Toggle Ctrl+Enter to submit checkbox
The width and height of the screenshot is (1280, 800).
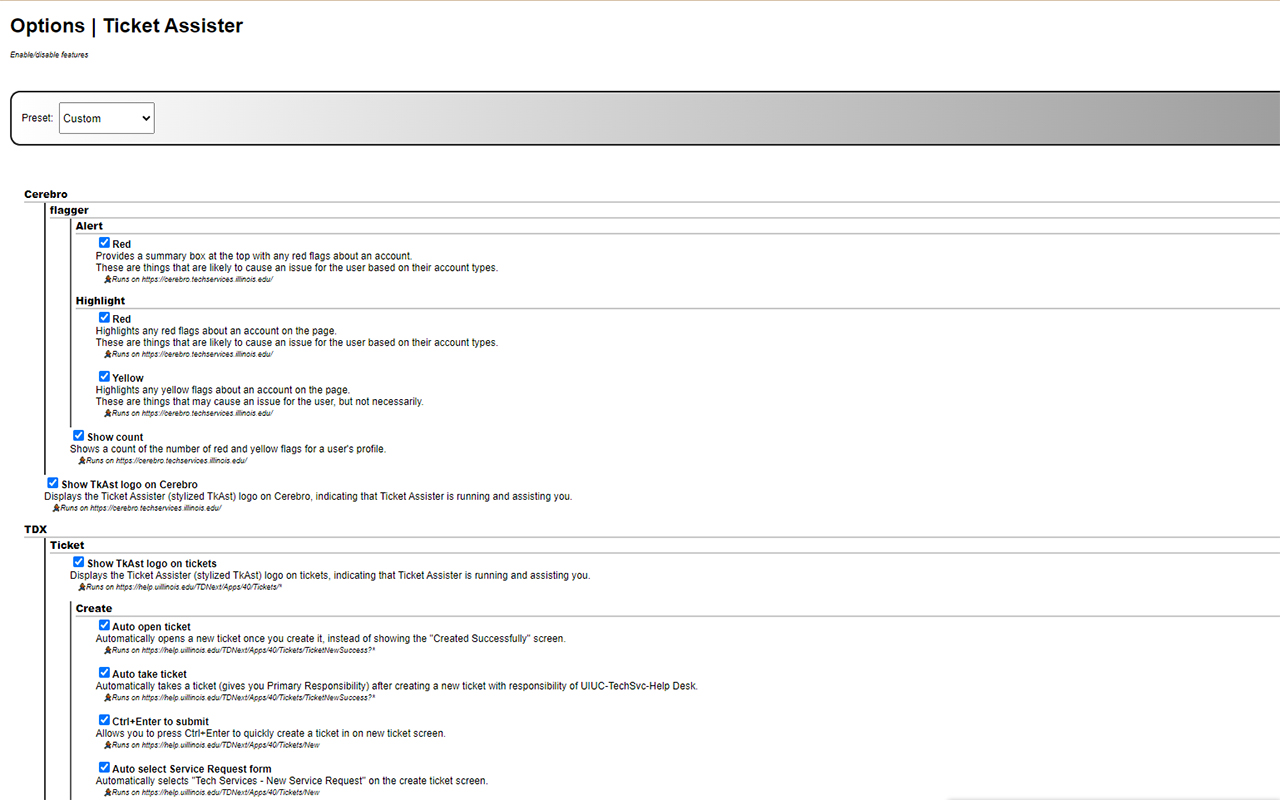[104, 720]
